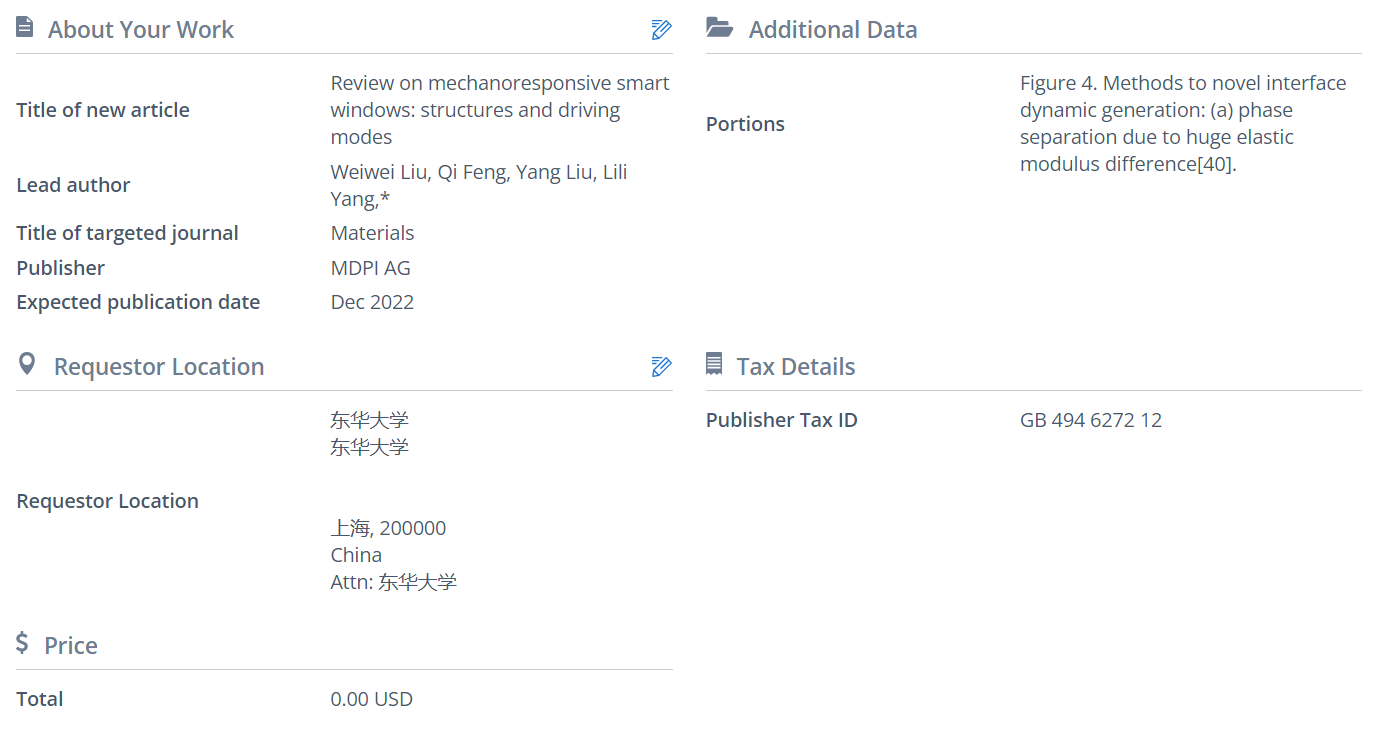This screenshot has height=733, width=1377.
Task: Click the open folder icon beside Additional Data
Action: pyautogui.click(x=719, y=28)
